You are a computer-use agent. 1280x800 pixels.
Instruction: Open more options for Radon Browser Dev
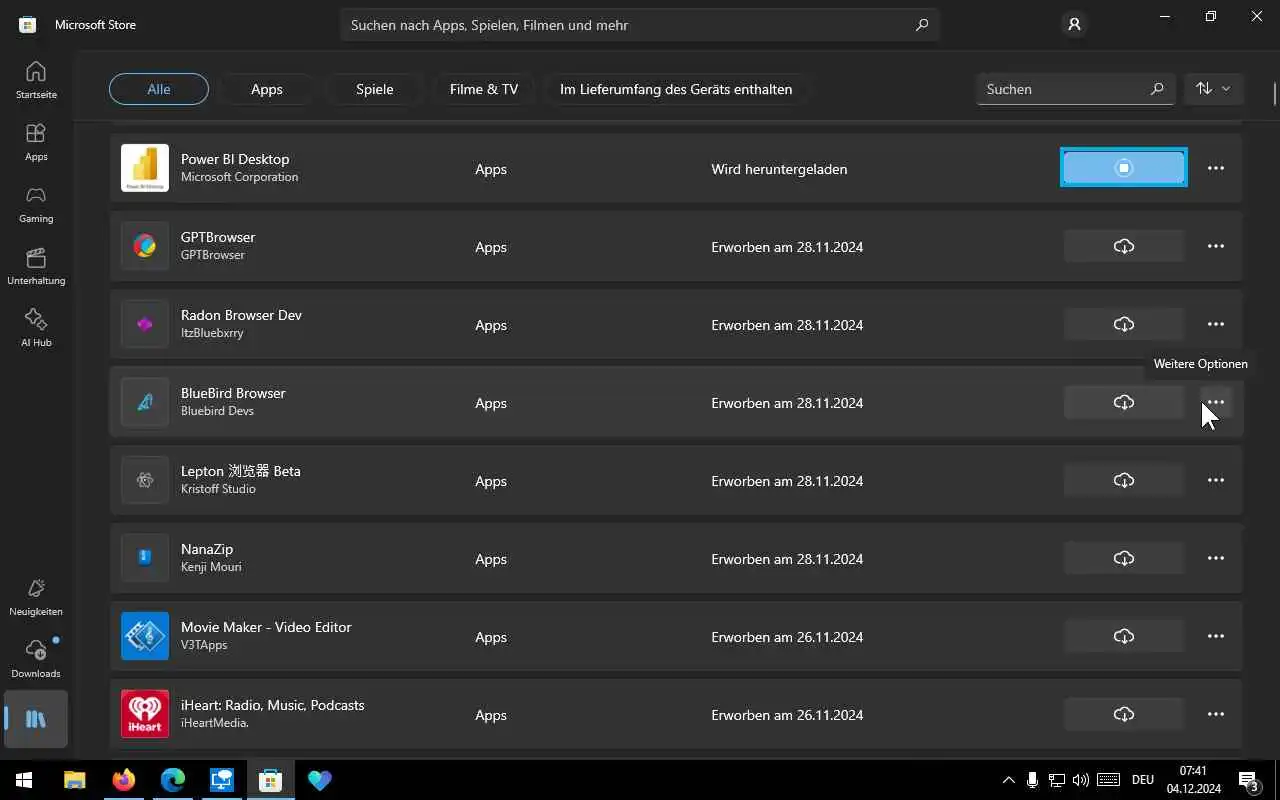click(1216, 324)
